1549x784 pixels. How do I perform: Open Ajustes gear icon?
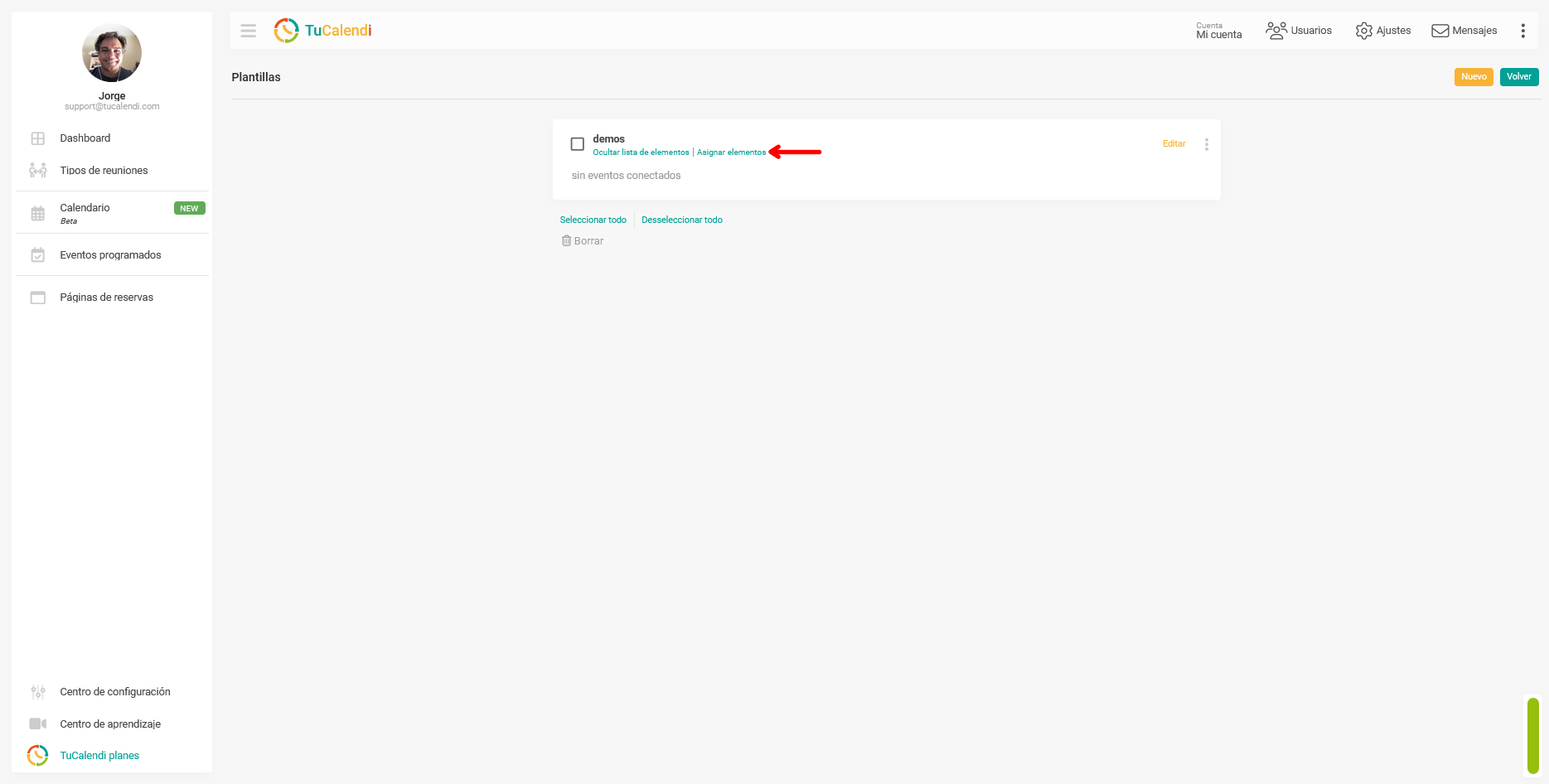click(x=1363, y=31)
